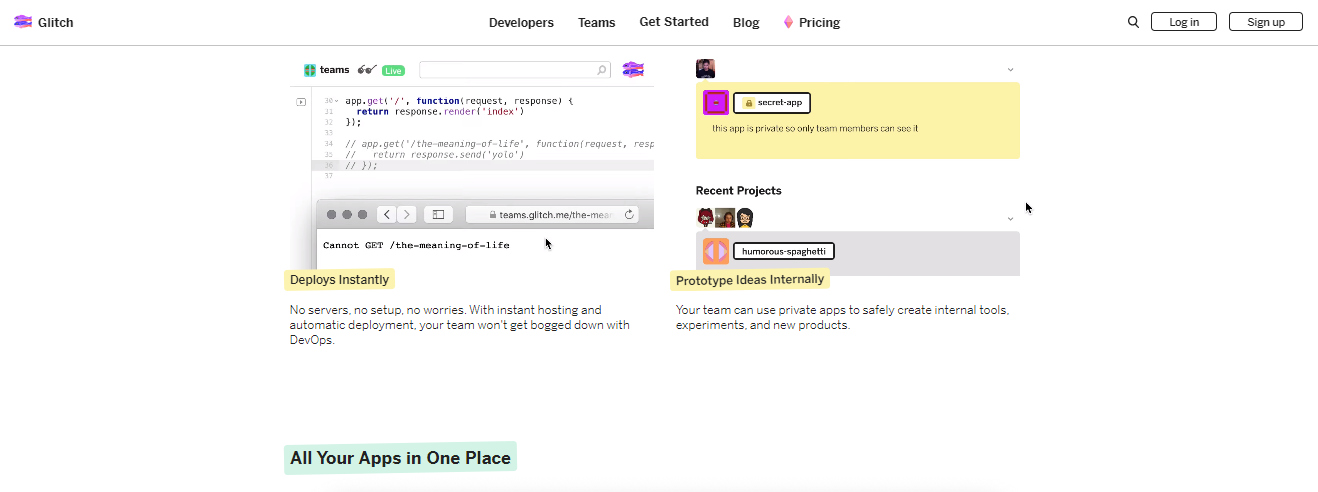
Task: Open the Blog navigation link
Action: [746, 22]
